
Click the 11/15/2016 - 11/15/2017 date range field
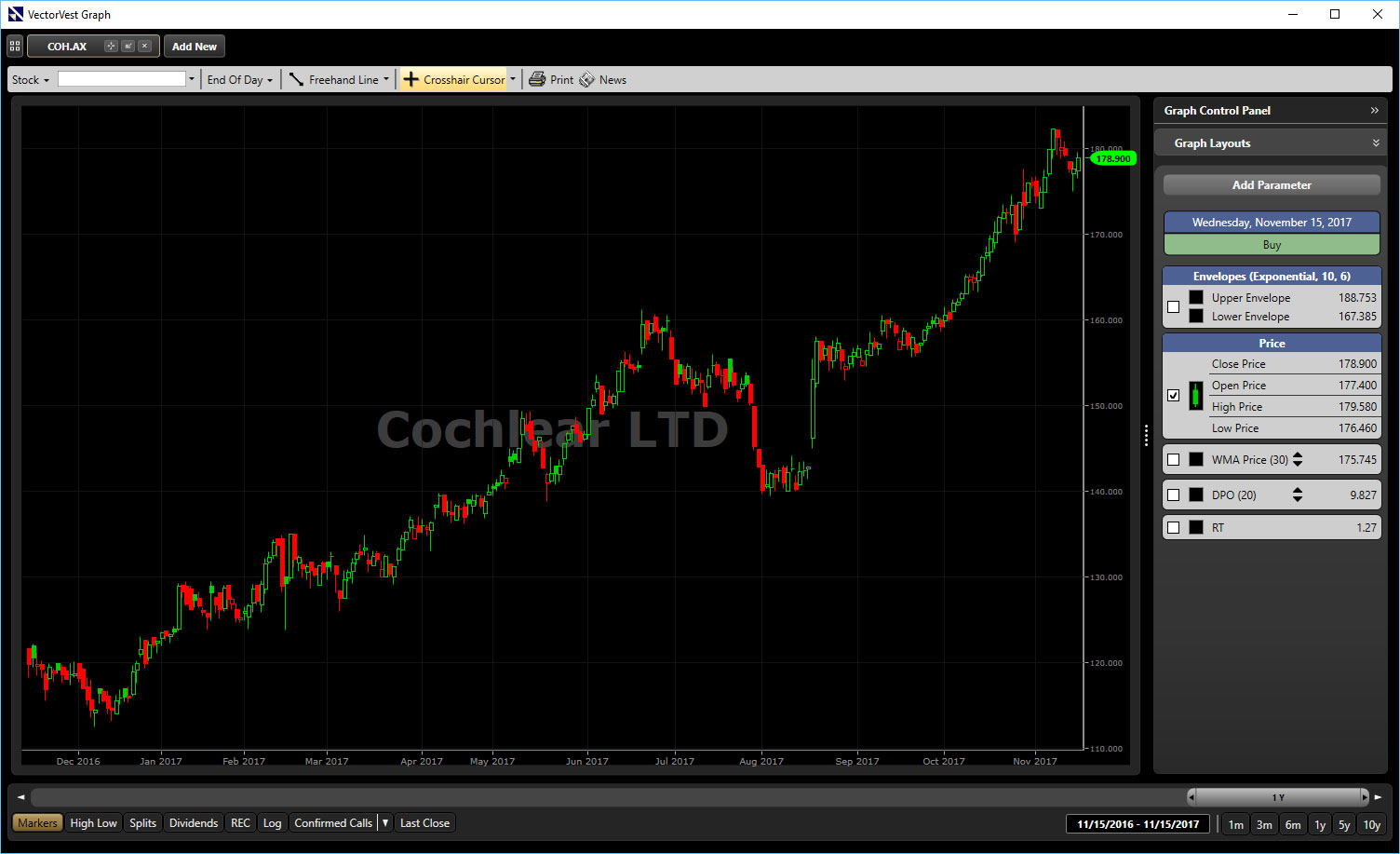point(1137,824)
